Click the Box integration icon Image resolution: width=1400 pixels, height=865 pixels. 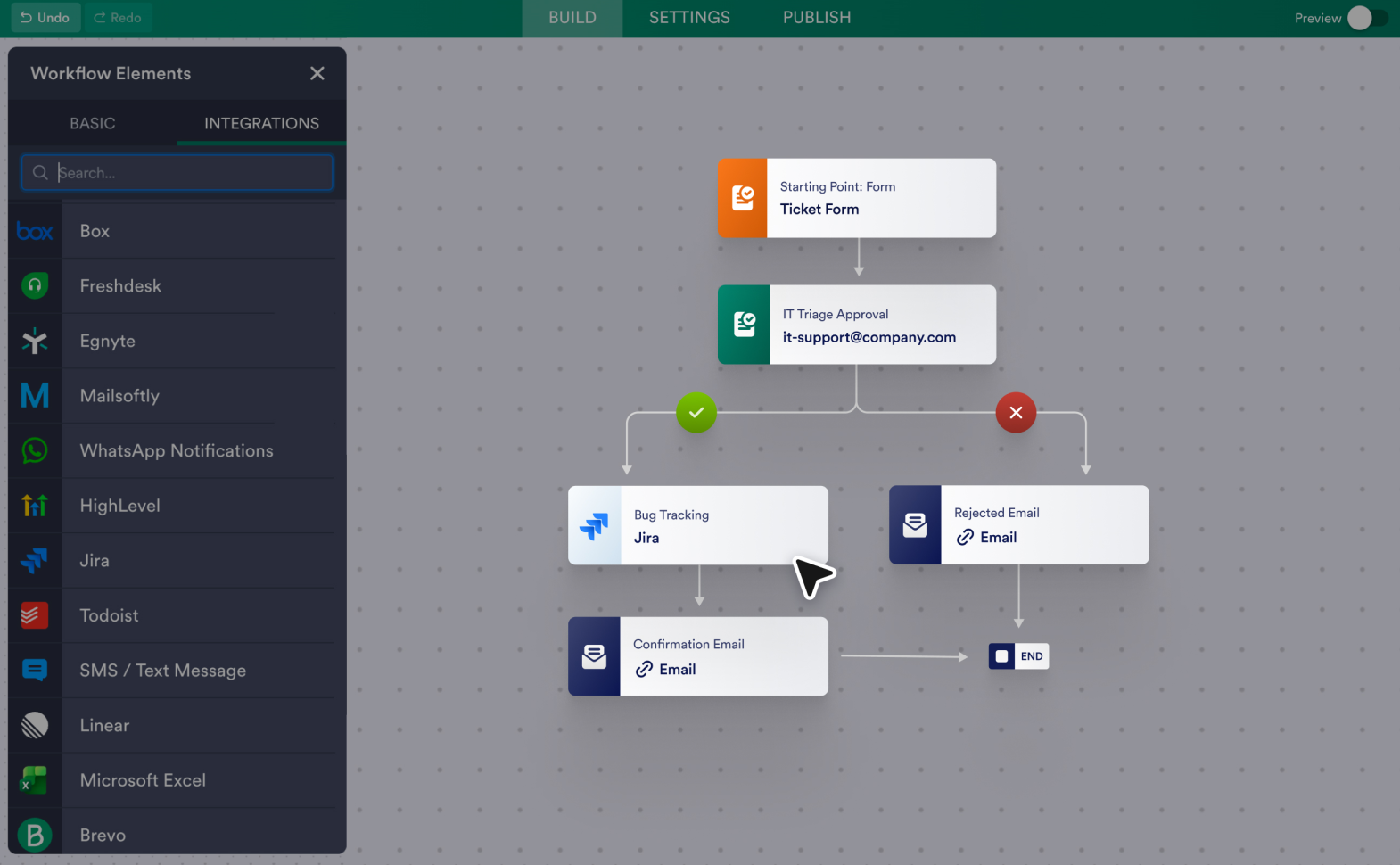point(35,232)
